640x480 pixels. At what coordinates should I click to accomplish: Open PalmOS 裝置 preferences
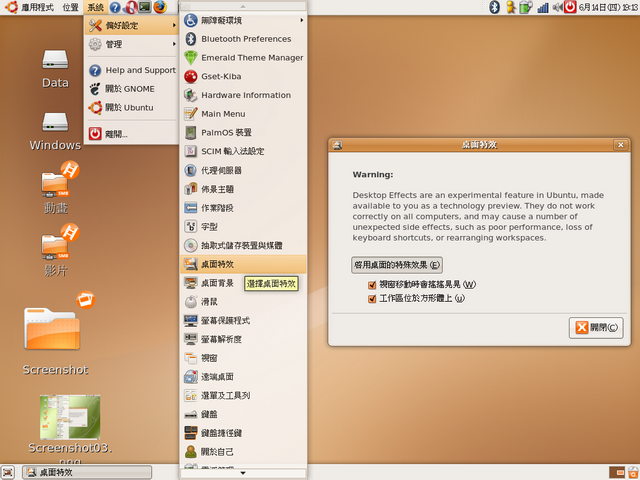point(243,133)
